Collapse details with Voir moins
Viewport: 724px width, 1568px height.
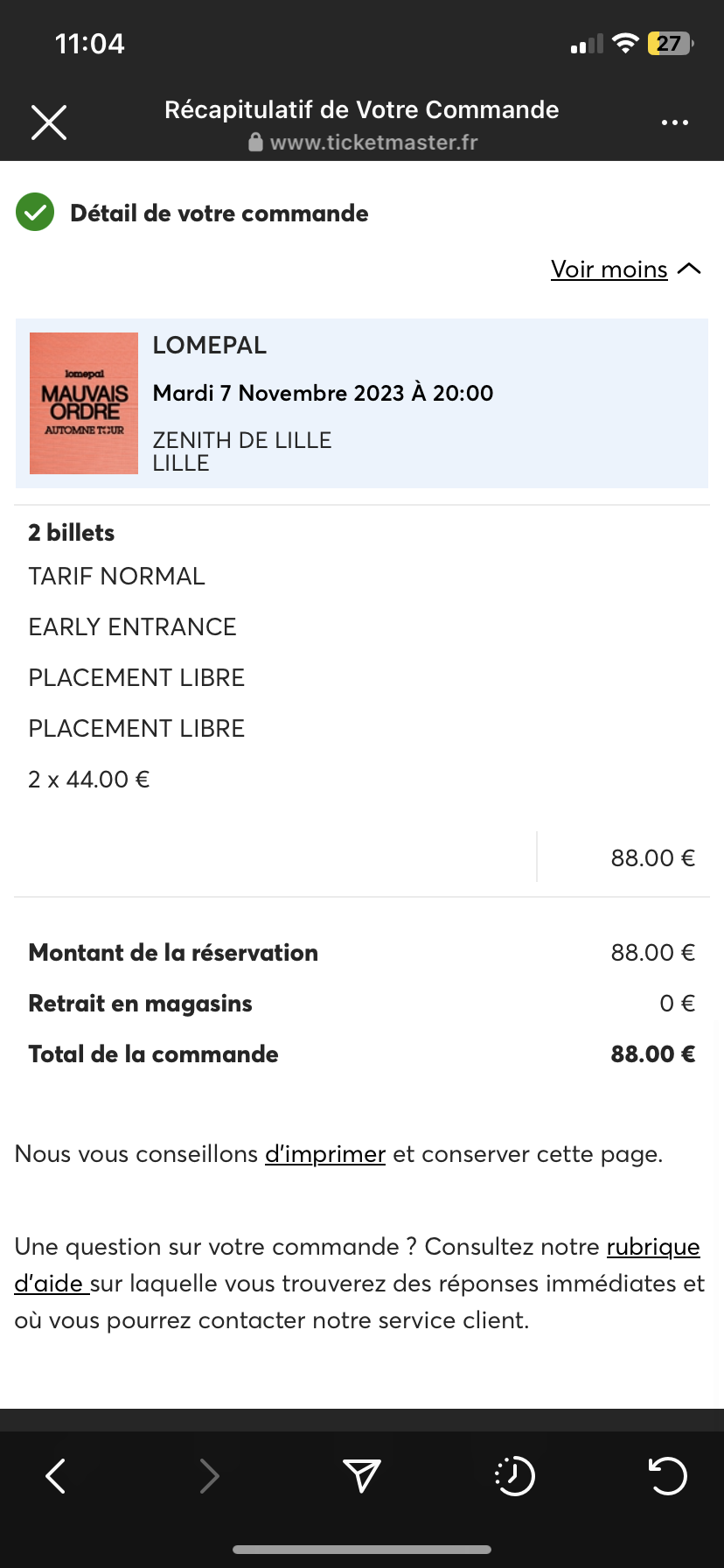609,269
